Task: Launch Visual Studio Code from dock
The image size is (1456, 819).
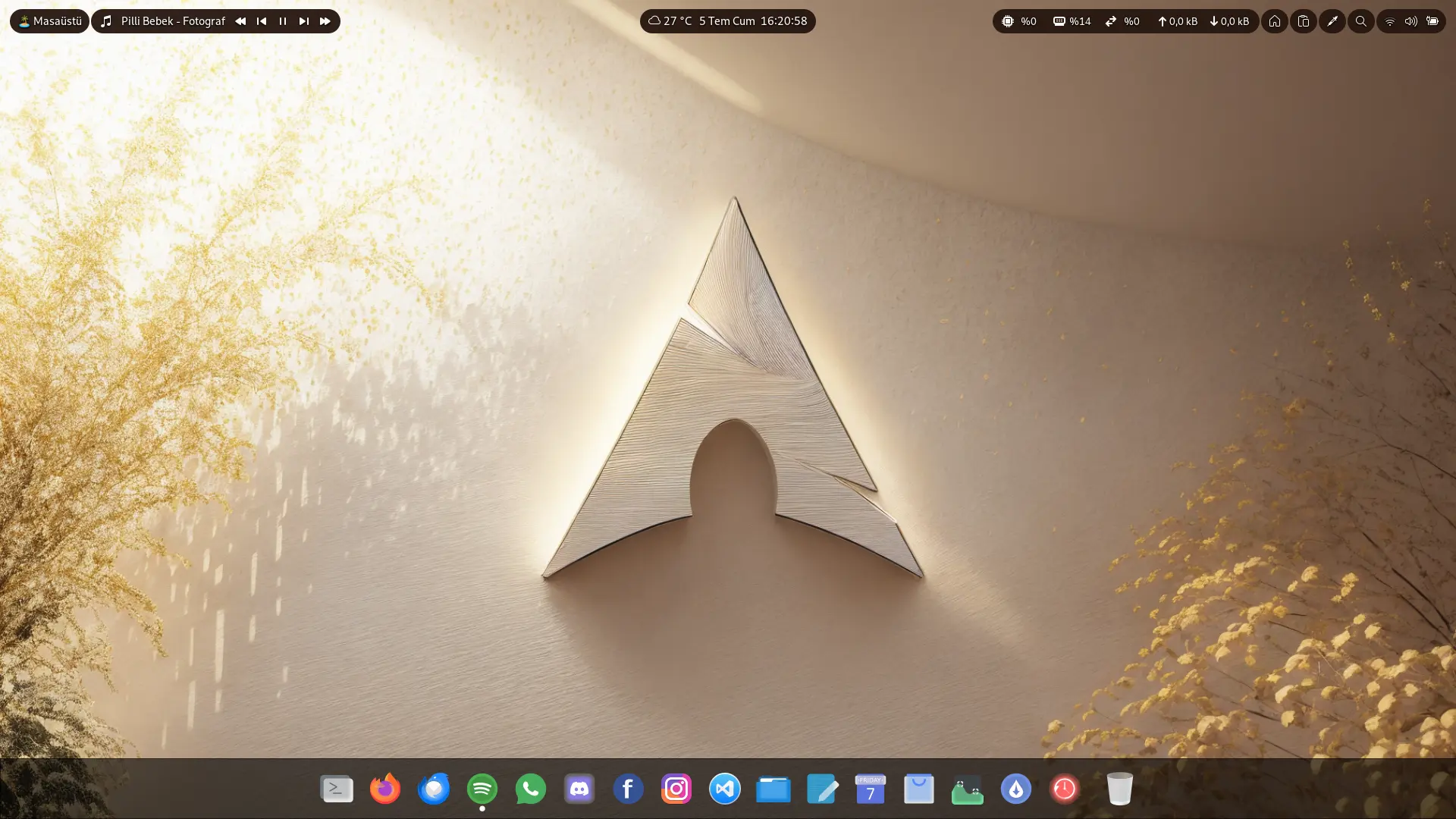Action: 725,789
